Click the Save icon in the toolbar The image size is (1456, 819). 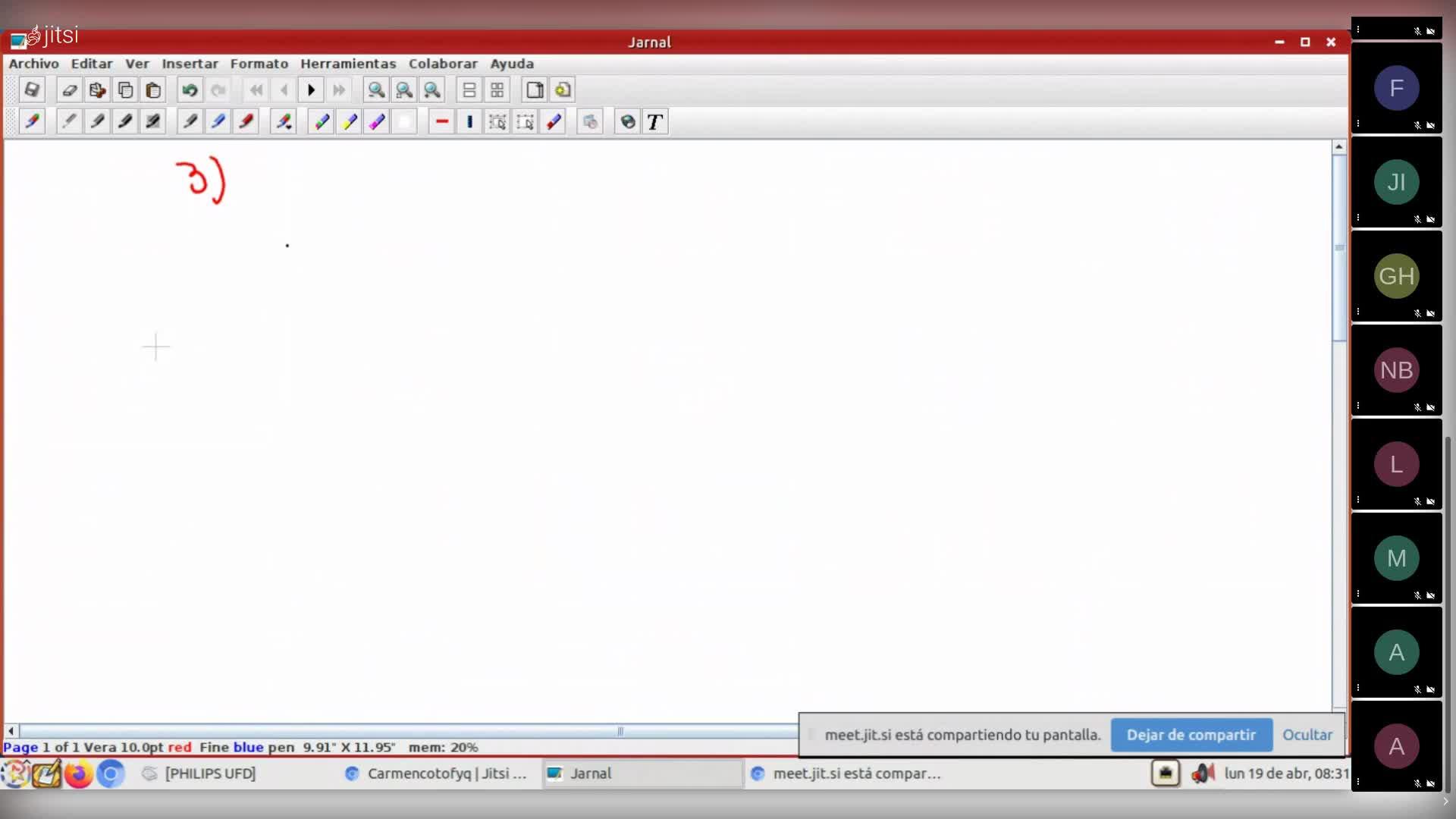click(x=32, y=90)
